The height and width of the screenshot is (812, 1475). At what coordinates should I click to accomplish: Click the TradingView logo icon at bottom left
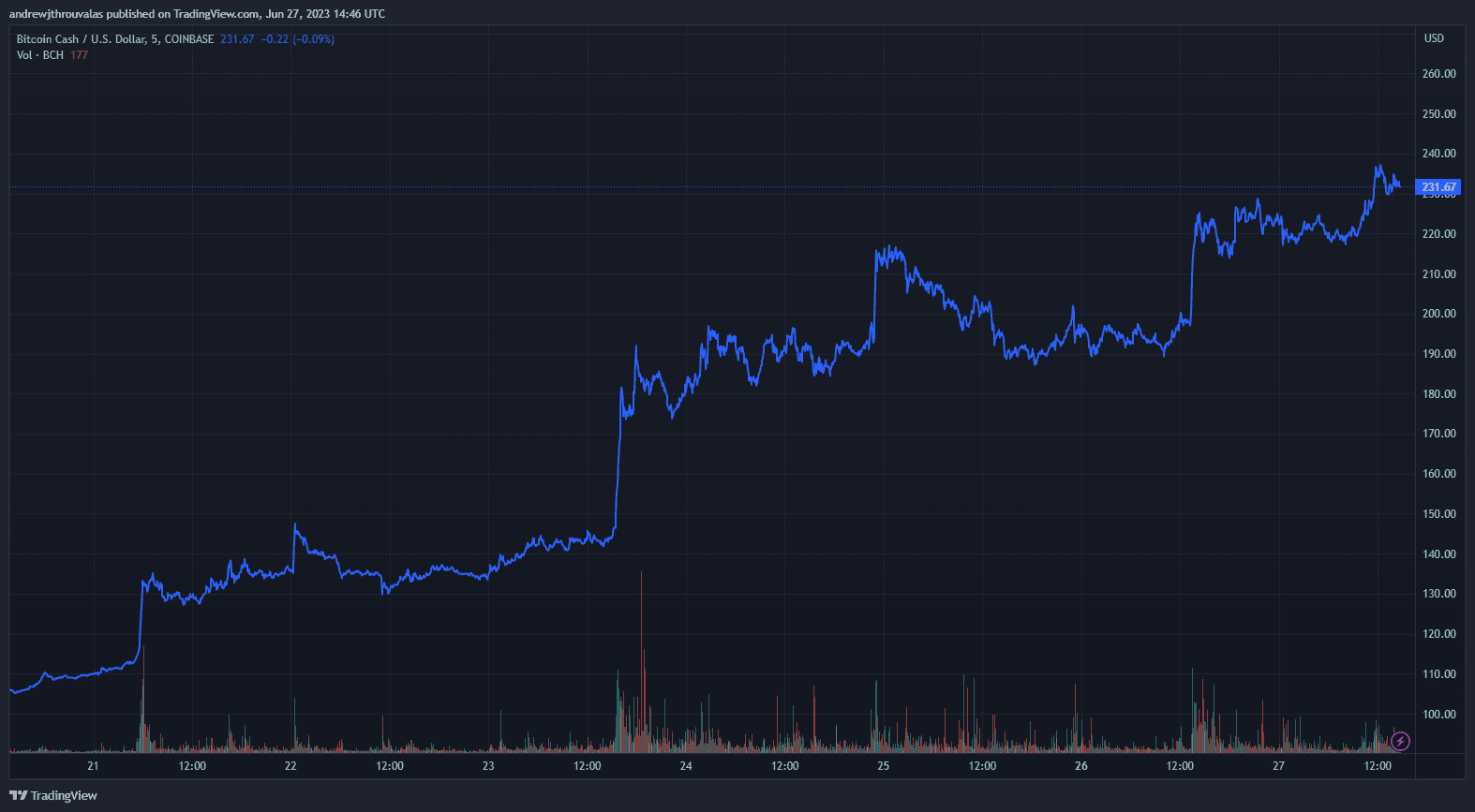tap(18, 796)
